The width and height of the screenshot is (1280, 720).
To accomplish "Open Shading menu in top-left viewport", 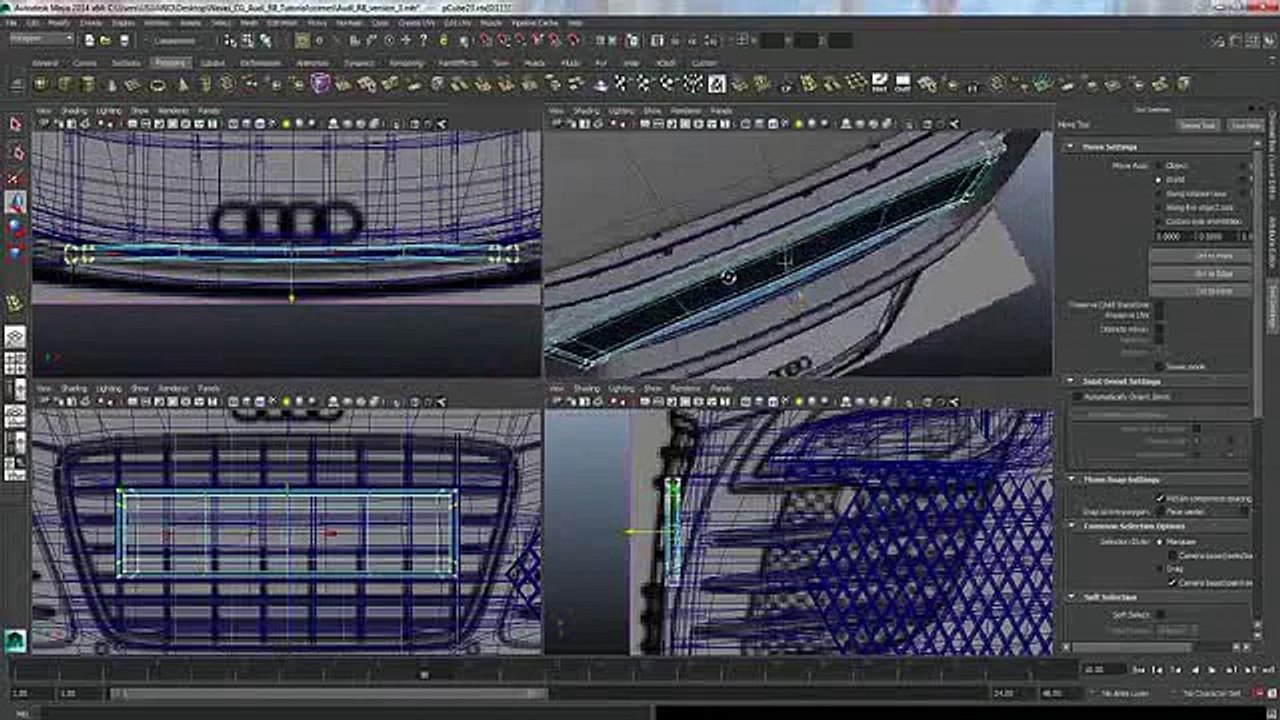I will coord(74,111).
